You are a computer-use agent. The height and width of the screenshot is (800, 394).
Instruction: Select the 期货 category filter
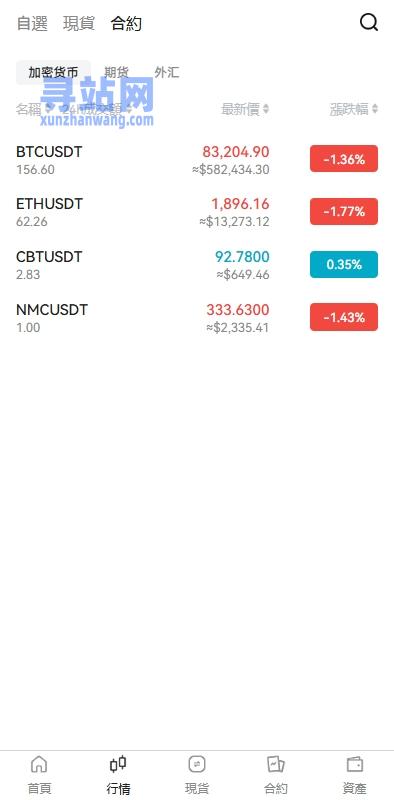pos(116,72)
